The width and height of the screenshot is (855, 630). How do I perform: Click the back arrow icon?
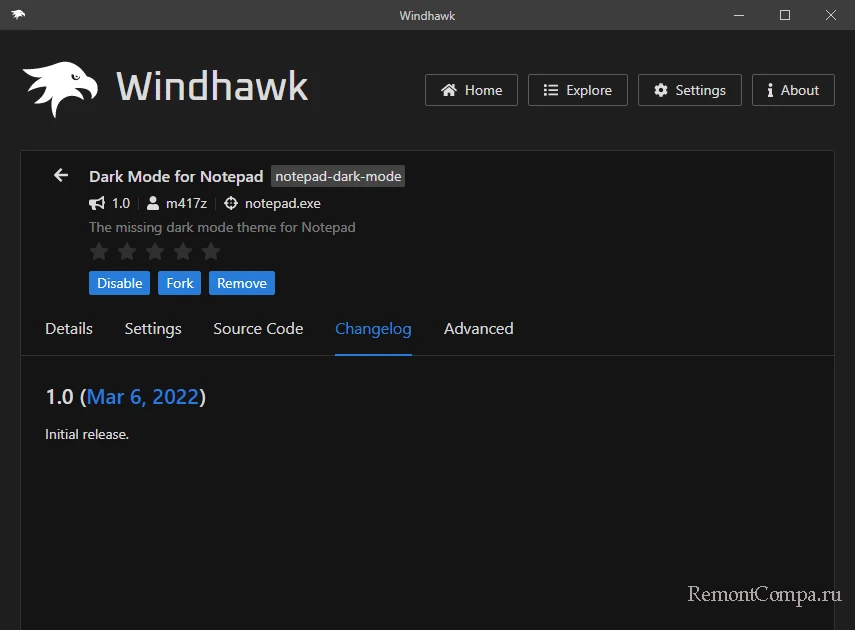coord(61,175)
